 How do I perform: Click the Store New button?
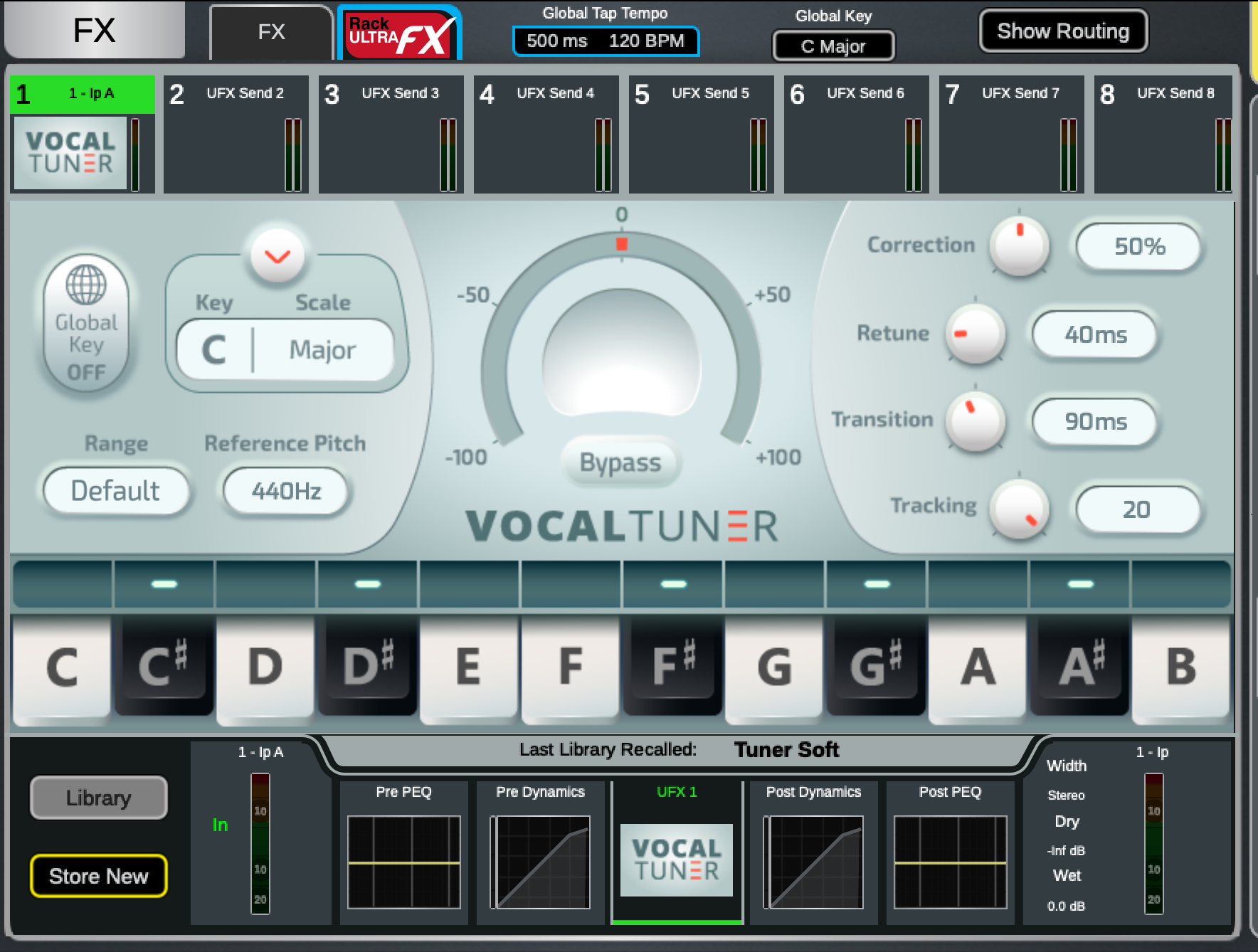coord(99,876)
